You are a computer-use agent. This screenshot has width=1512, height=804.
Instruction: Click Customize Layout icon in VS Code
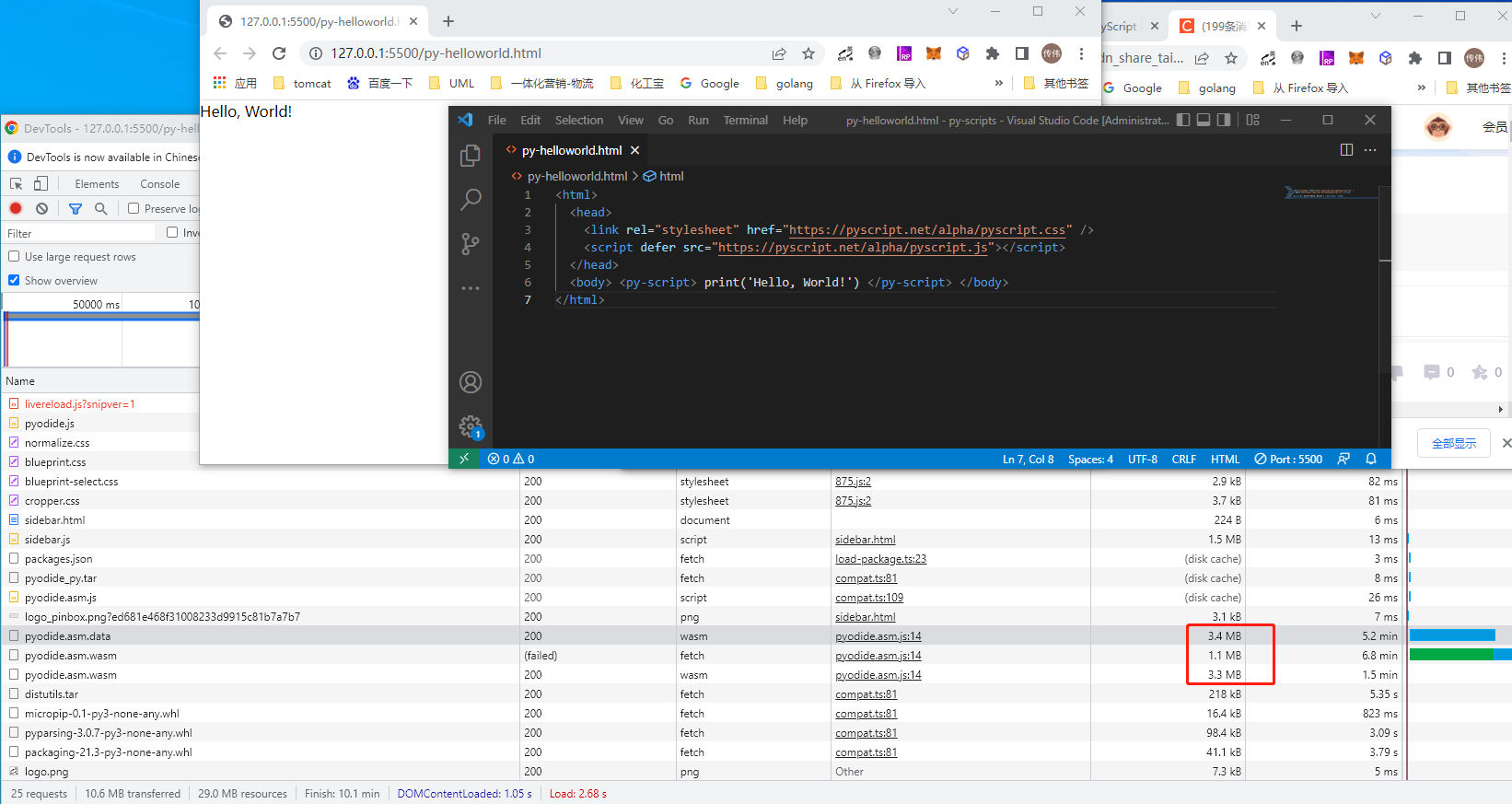(1252, 120)
